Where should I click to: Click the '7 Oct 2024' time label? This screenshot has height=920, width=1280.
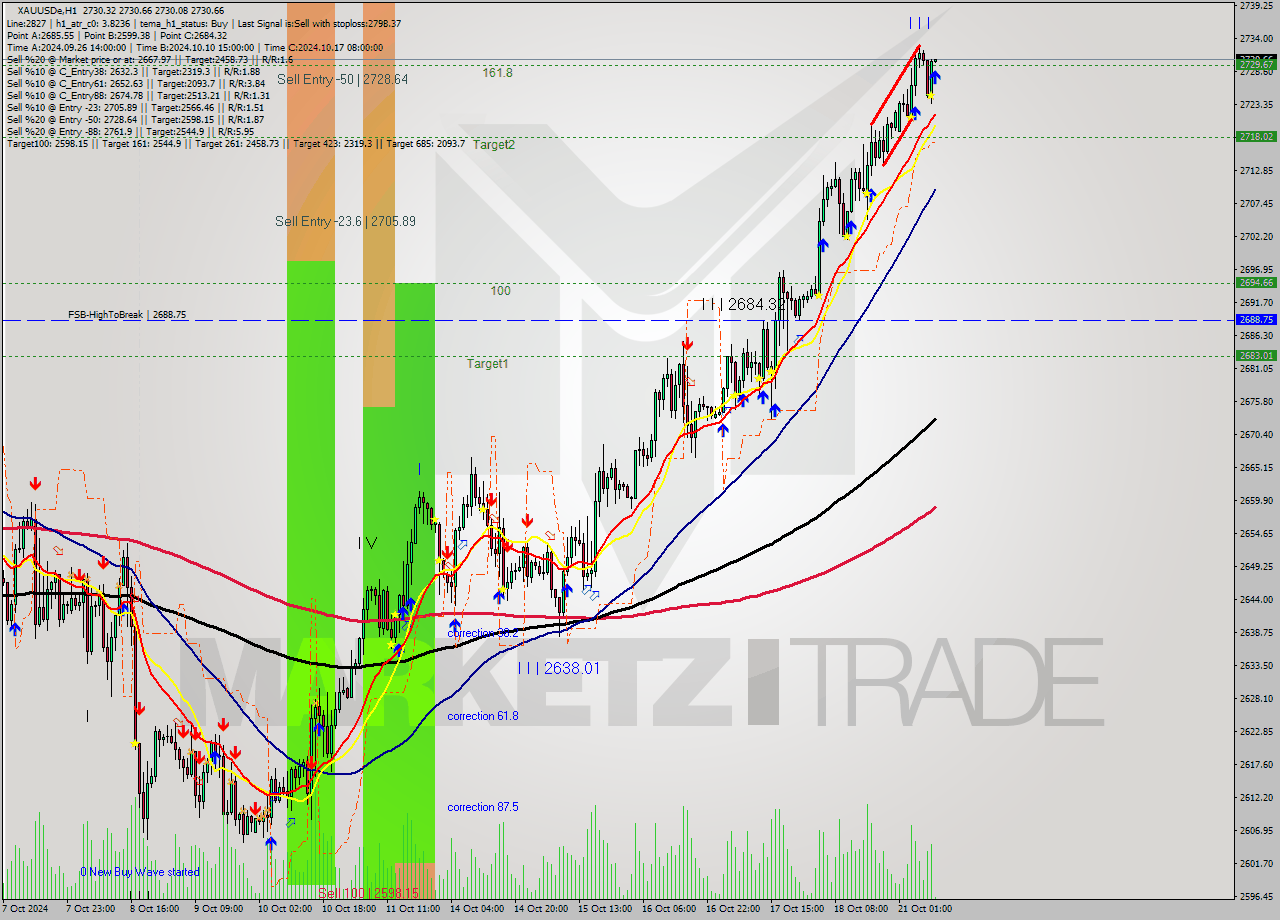click(25, 909)
